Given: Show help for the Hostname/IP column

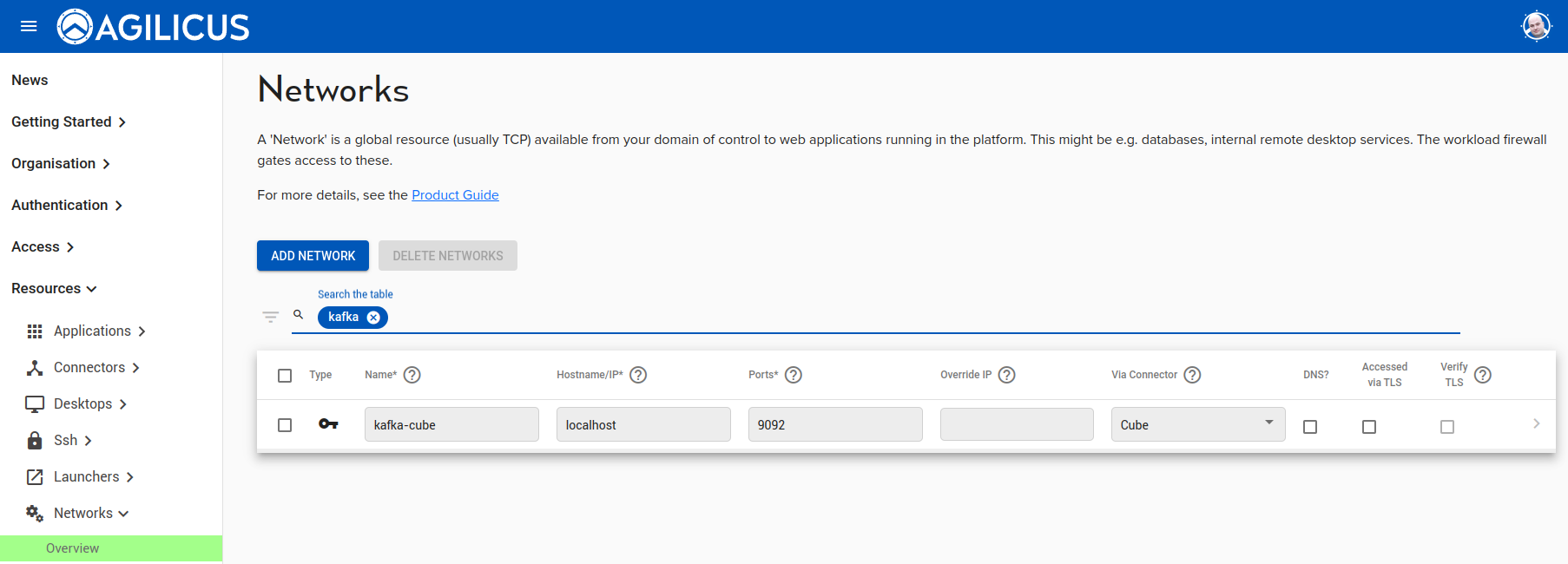Looking at the screenshot, I should [638, 375].
